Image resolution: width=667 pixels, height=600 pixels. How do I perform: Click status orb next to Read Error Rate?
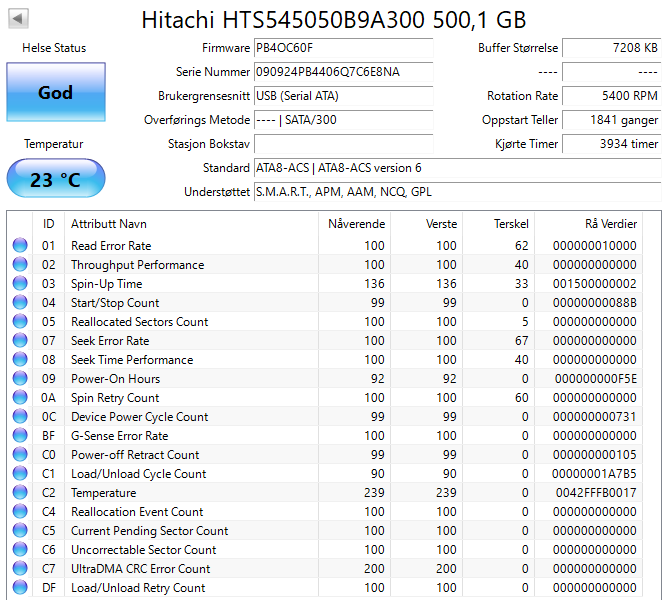click(20, 246)
